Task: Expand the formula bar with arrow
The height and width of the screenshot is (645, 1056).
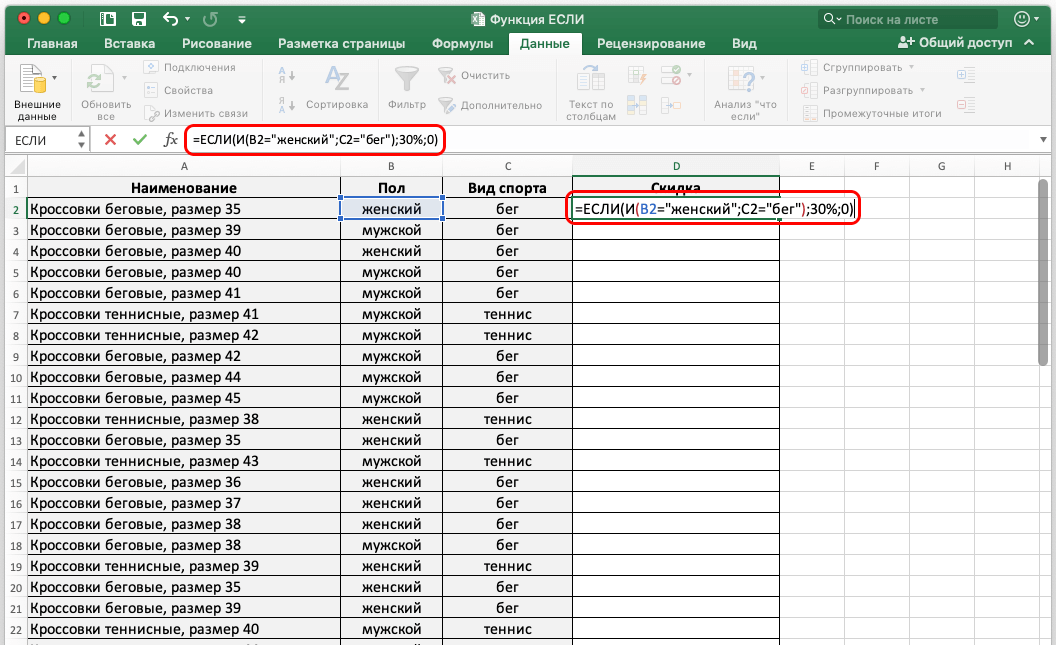Action: (1041, 140)
